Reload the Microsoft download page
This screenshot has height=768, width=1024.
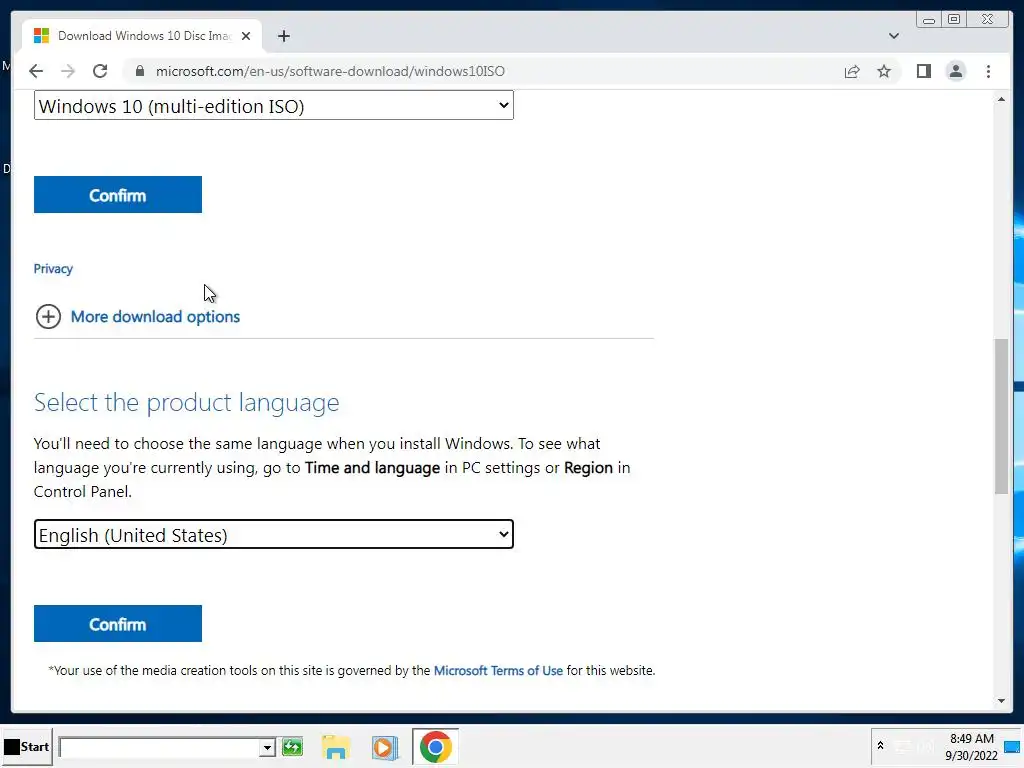[x=100, y=71]
